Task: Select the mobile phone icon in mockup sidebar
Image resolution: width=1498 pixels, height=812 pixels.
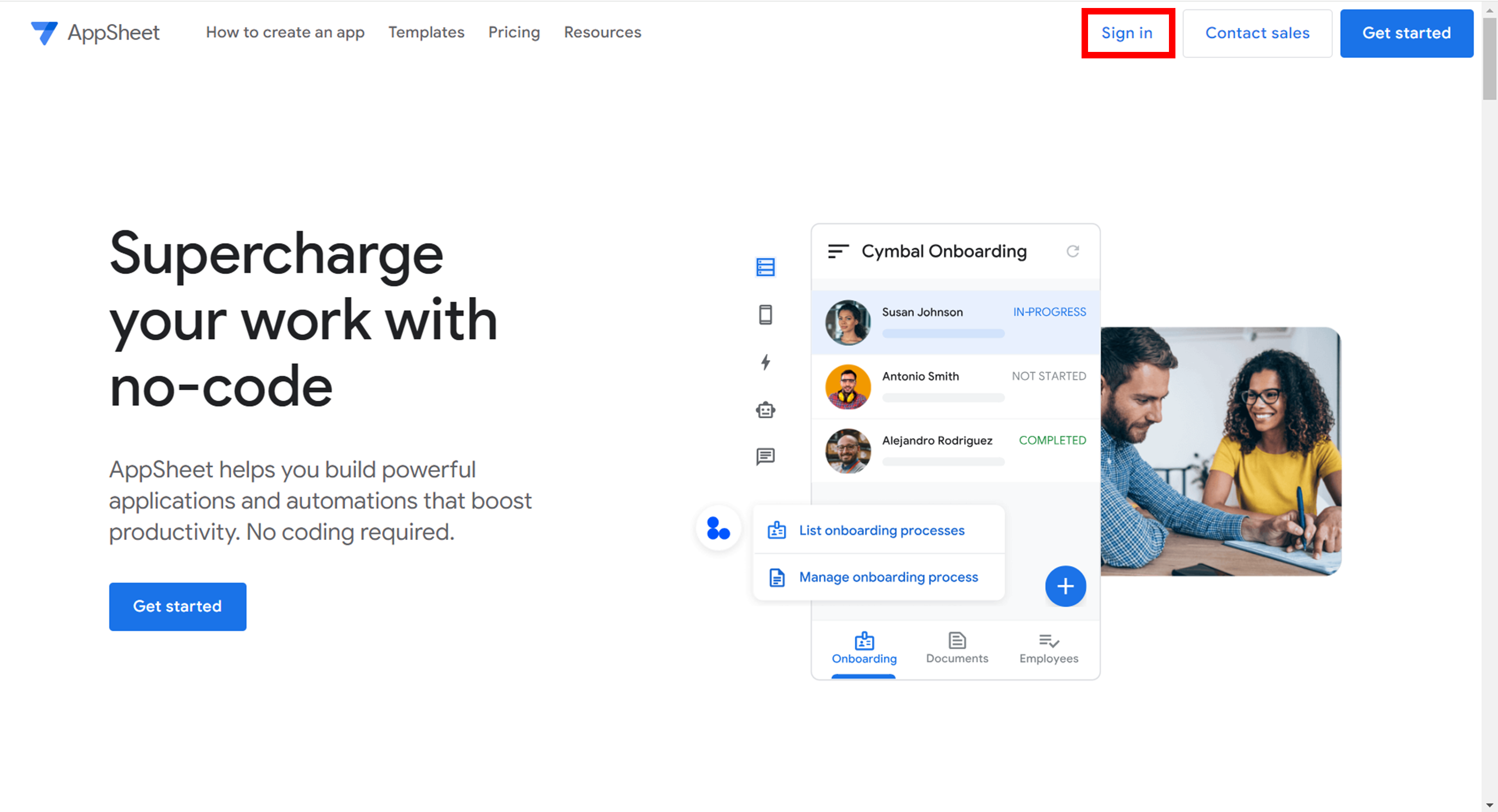Action: pos(765,314)
